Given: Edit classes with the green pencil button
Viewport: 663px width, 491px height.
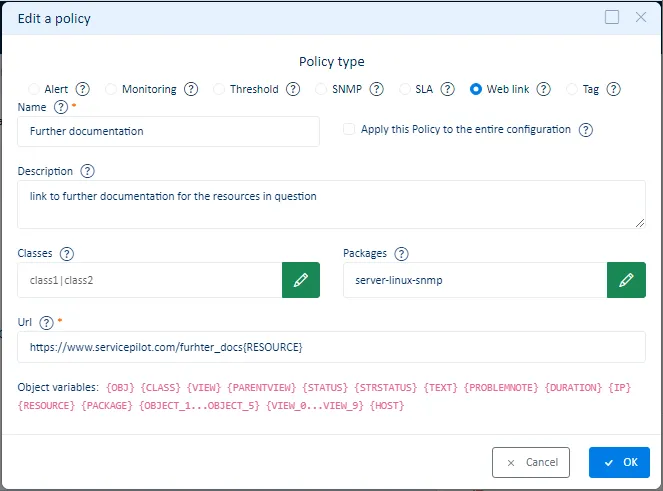Looking at the screenshot, I should 301,280.
